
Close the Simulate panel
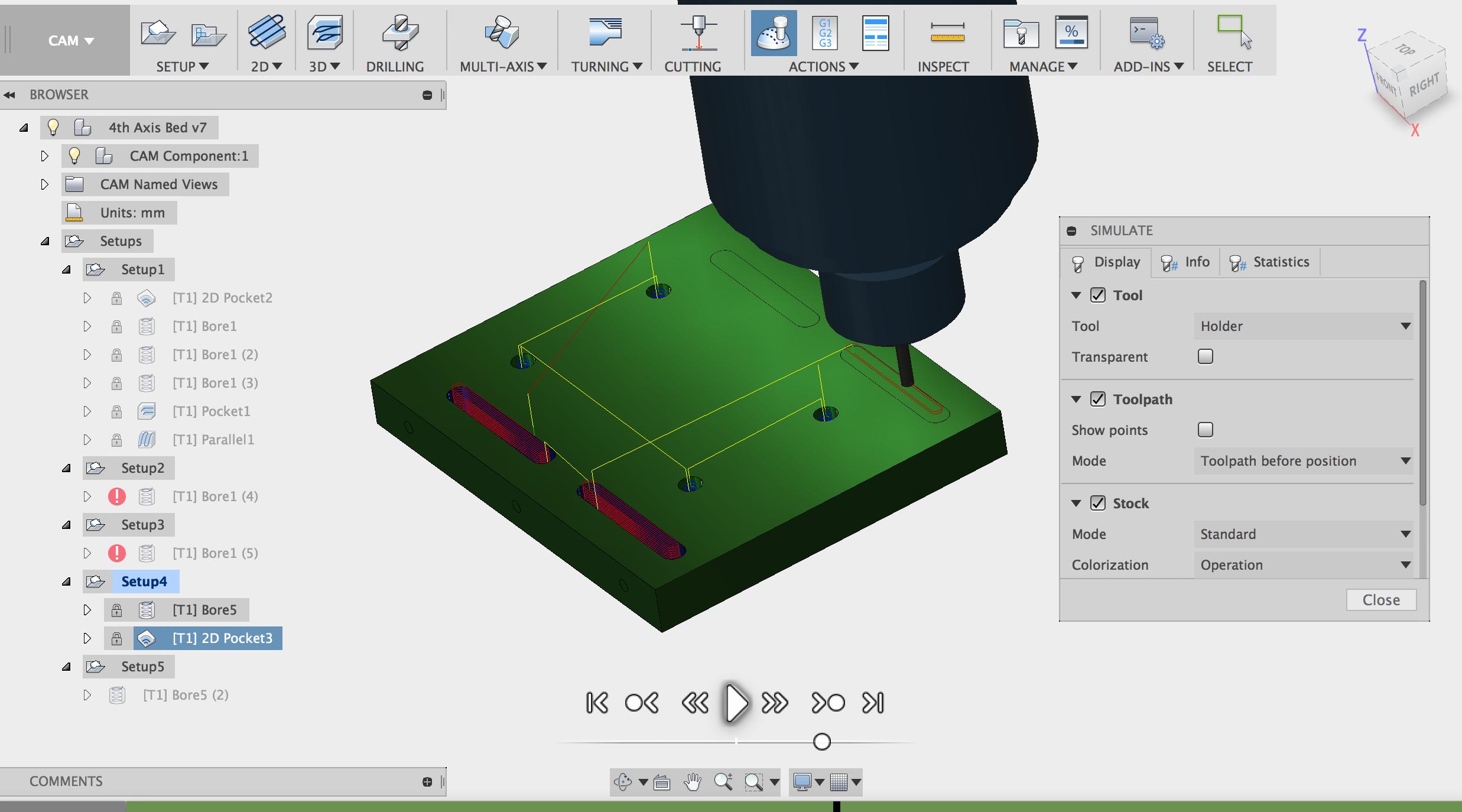coord(1381,600)
